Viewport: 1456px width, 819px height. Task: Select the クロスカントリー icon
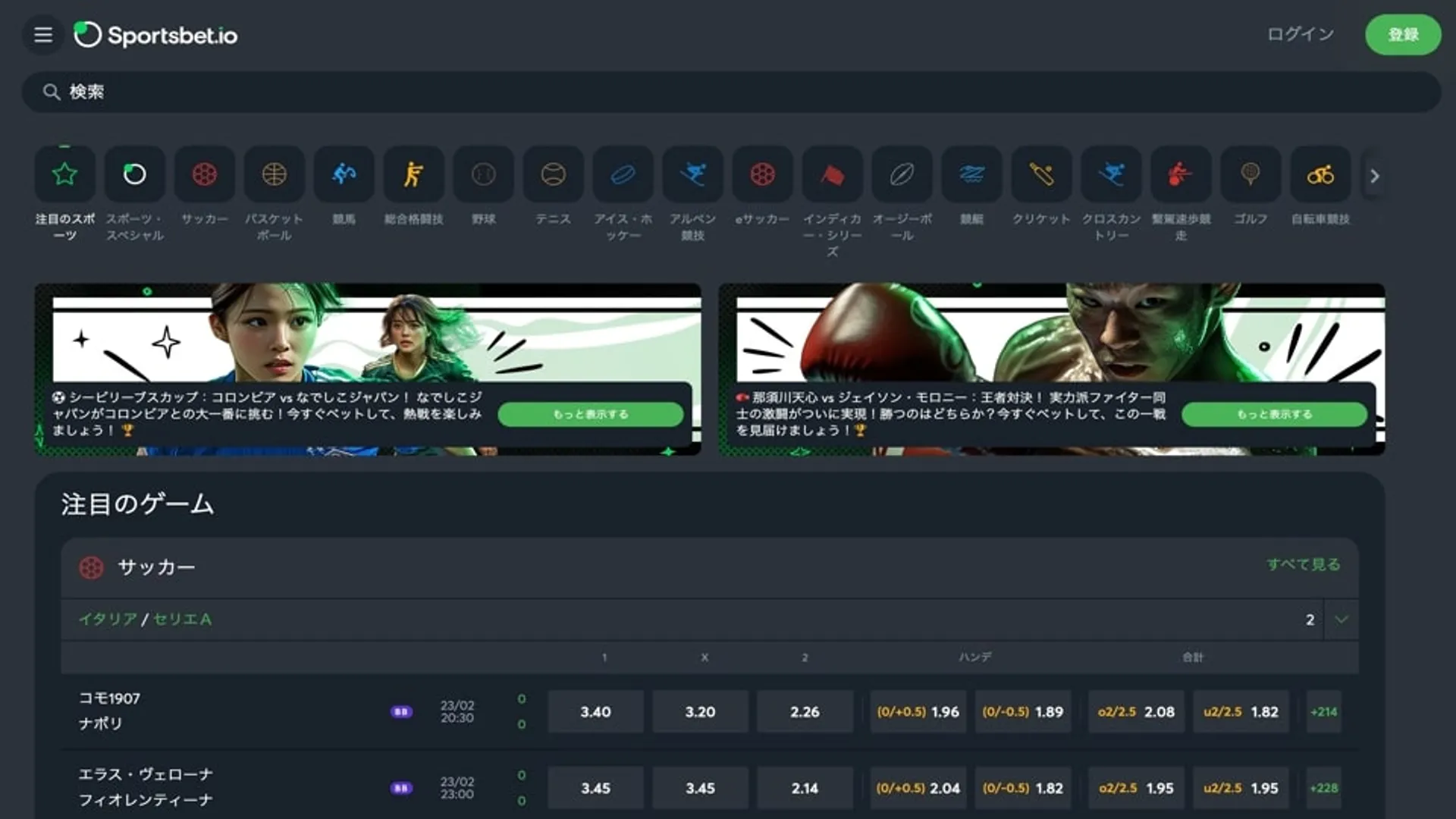[1112, 174]
